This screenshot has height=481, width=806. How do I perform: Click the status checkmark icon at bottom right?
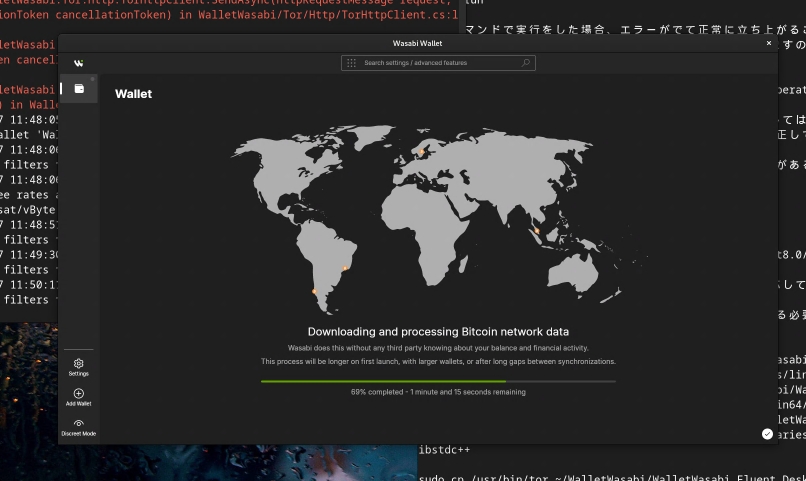tap(767, 434)
